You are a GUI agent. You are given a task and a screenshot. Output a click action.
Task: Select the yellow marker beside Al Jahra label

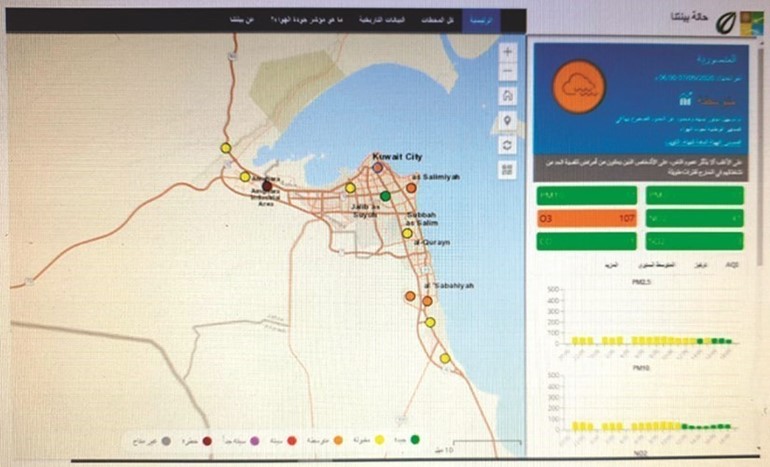[x=245, y=177]
